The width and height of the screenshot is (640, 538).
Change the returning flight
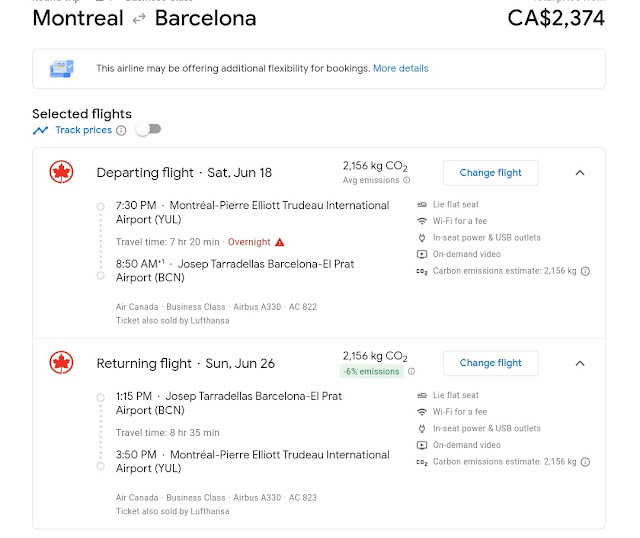pos(490,363)
